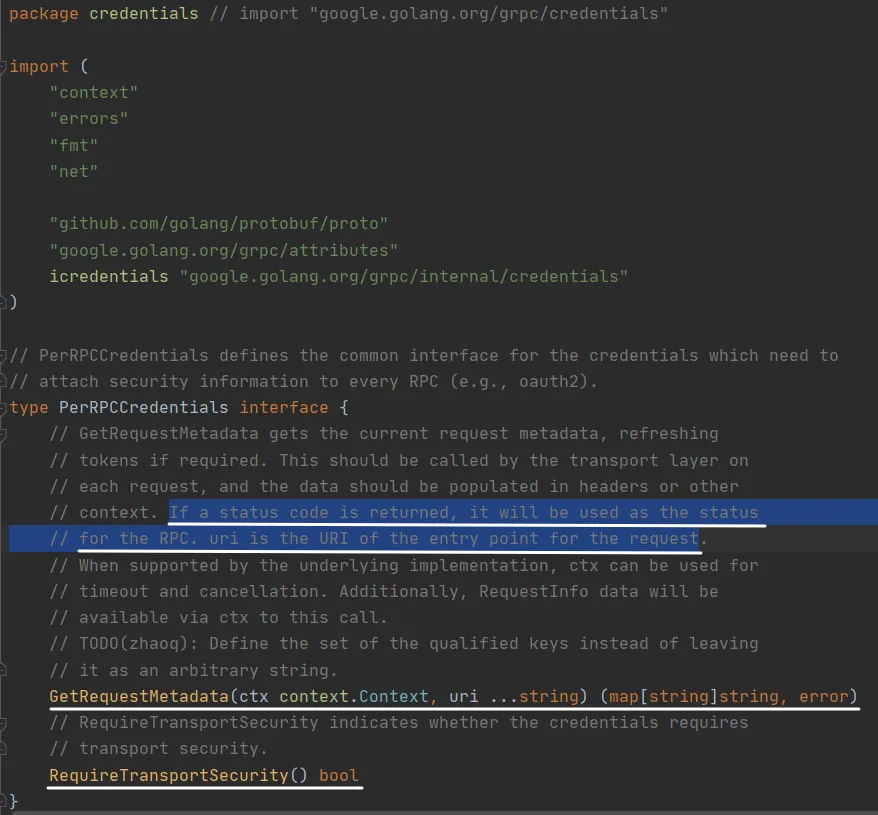This screenshot has height=815, width=878.
Task: Click '// each request, and the data' comment line
Action: pos(394,487)
